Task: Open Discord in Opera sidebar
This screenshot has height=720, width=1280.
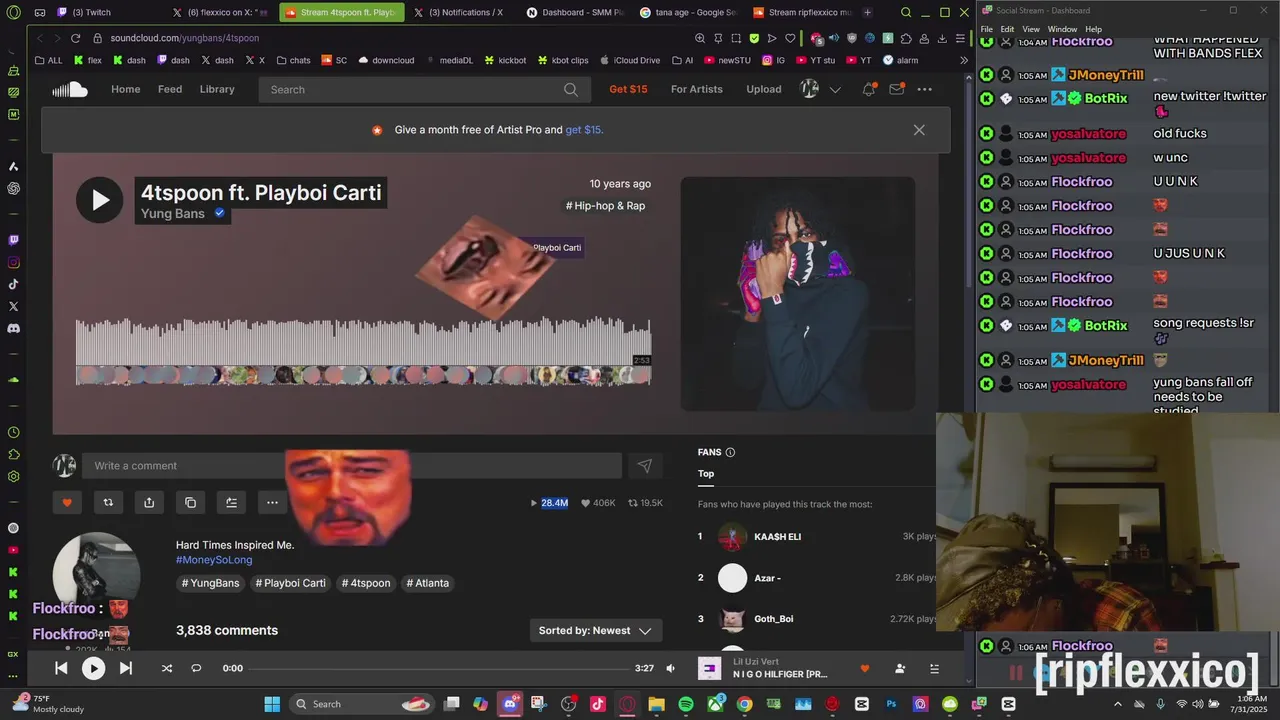Action: click(13, 328)
